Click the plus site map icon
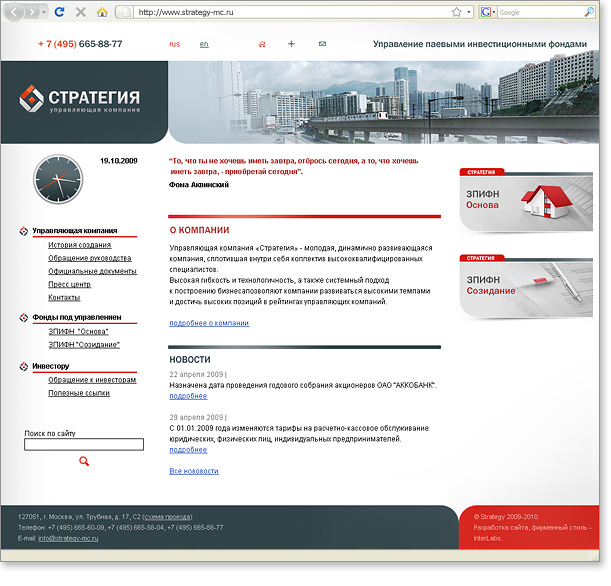This screenshot has width=611, height=586. point(291,44)
